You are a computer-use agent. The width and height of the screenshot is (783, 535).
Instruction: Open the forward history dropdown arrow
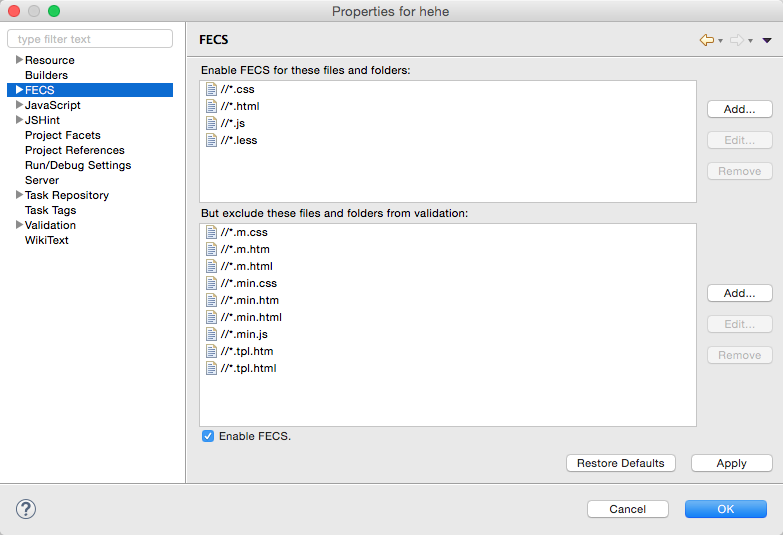pos(750,41)
